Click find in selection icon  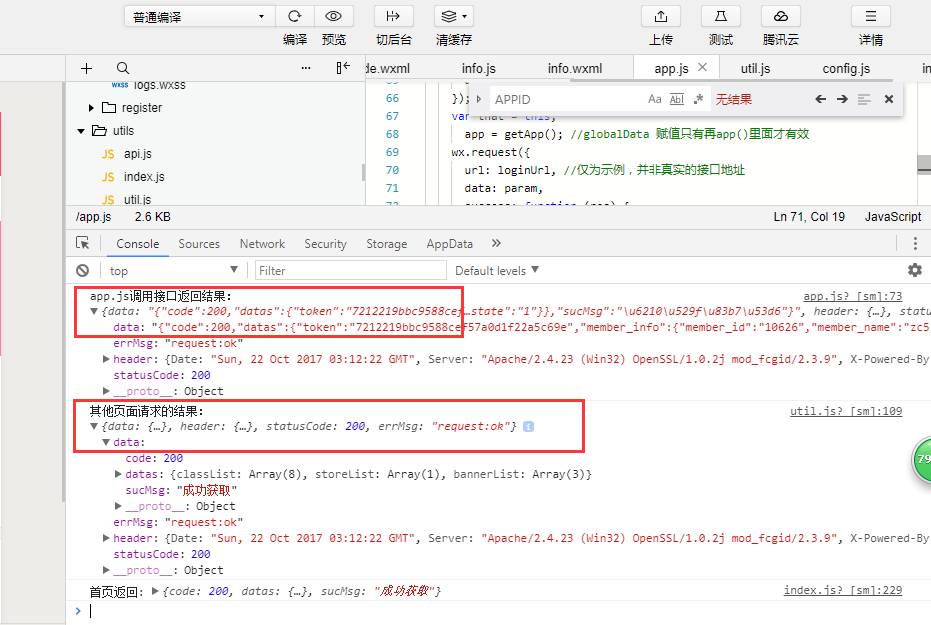tap(864, 99)
